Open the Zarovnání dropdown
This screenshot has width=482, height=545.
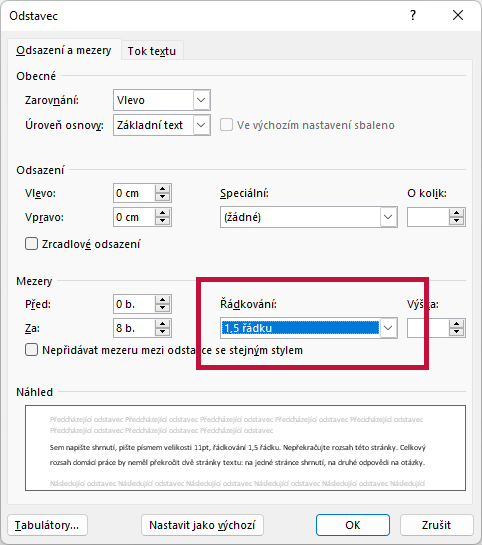pyautogui.click(x=201, y=100)
